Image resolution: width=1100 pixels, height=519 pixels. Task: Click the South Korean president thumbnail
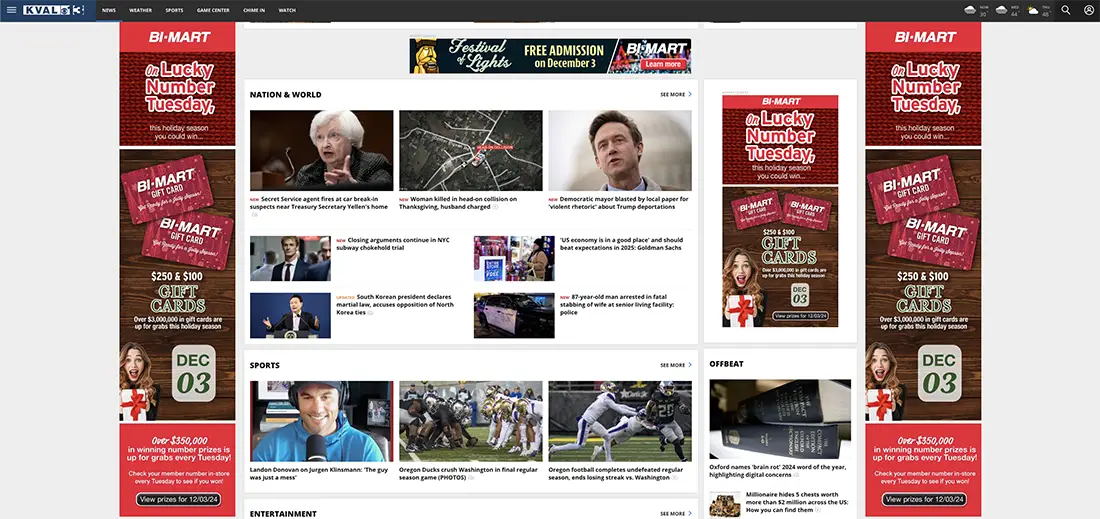pyautogui.click(x=290, y=315)
